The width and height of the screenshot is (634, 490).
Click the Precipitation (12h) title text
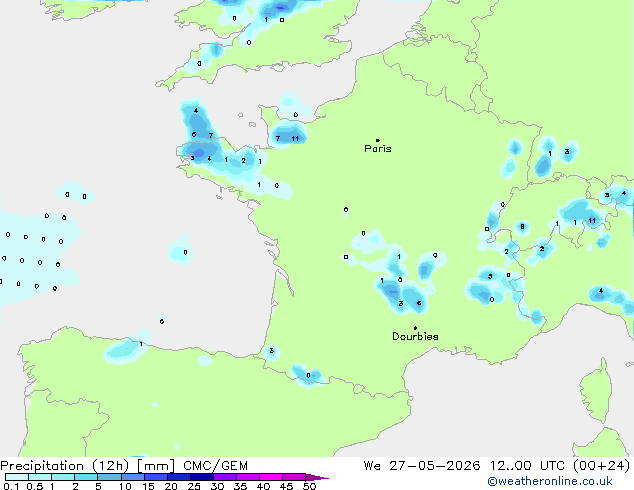pyautogui.click(x=65, y=466)
